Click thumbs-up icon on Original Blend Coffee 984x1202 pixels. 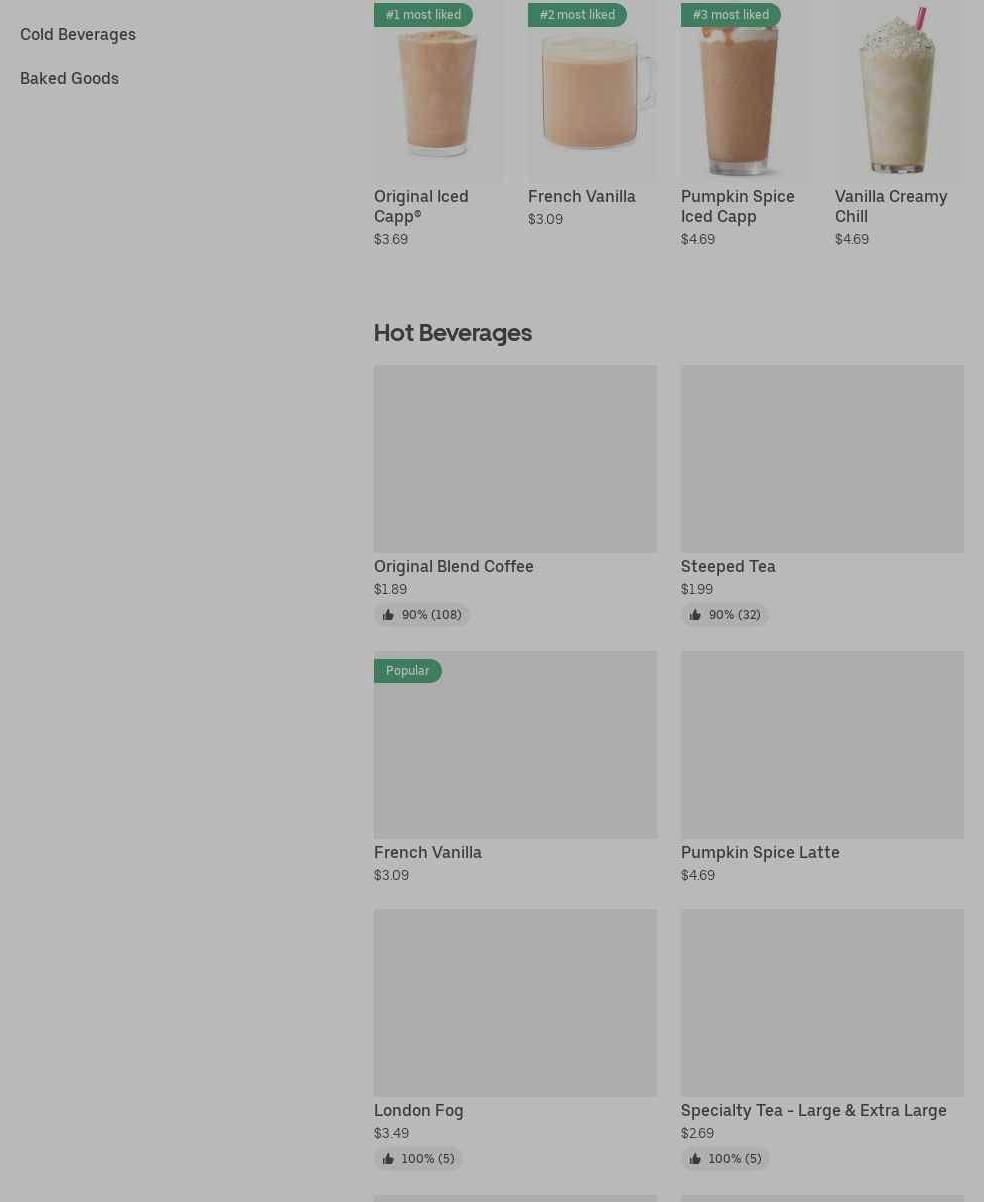(389, 615)
